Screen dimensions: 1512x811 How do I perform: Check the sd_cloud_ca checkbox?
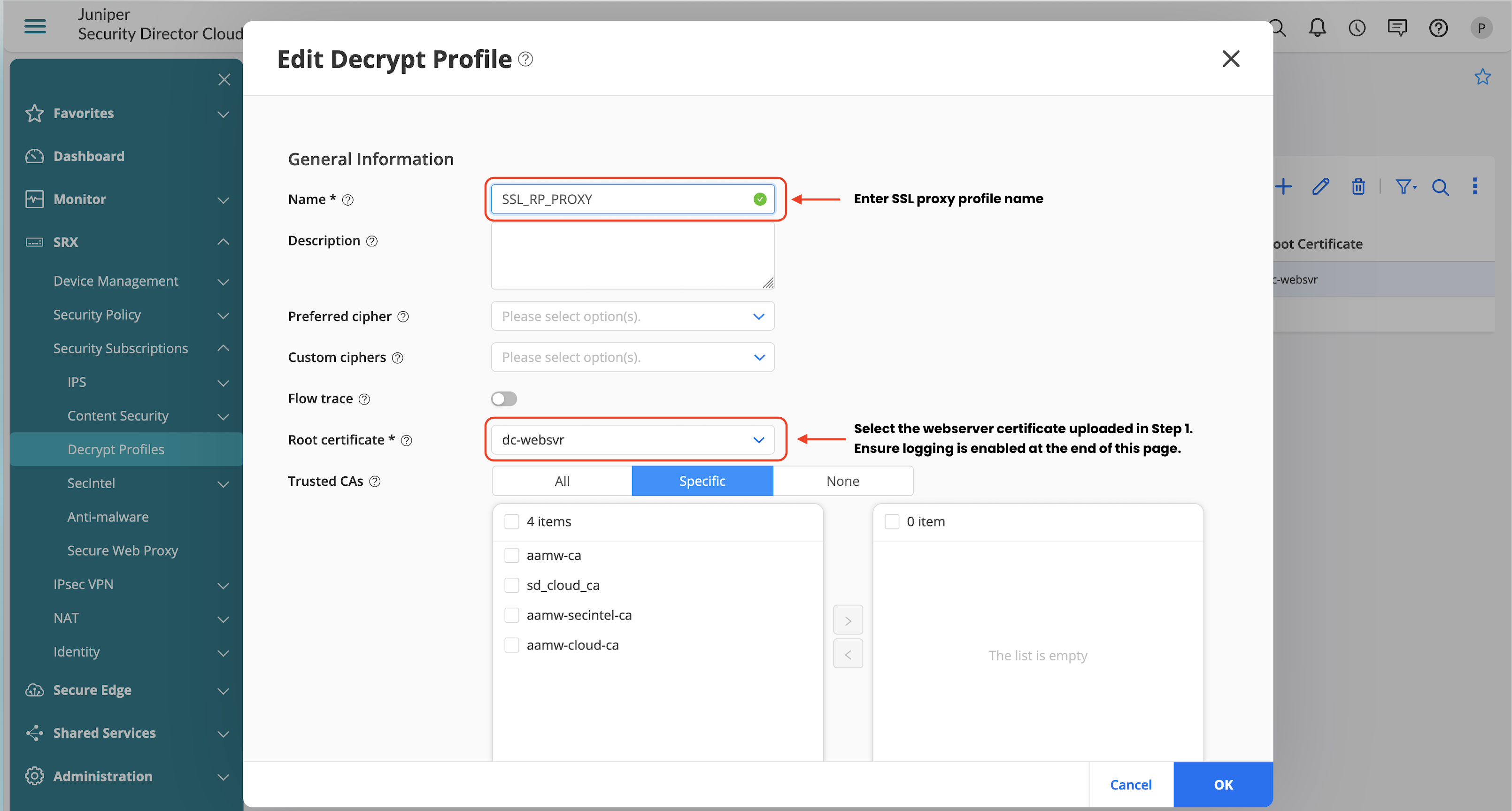512,585
